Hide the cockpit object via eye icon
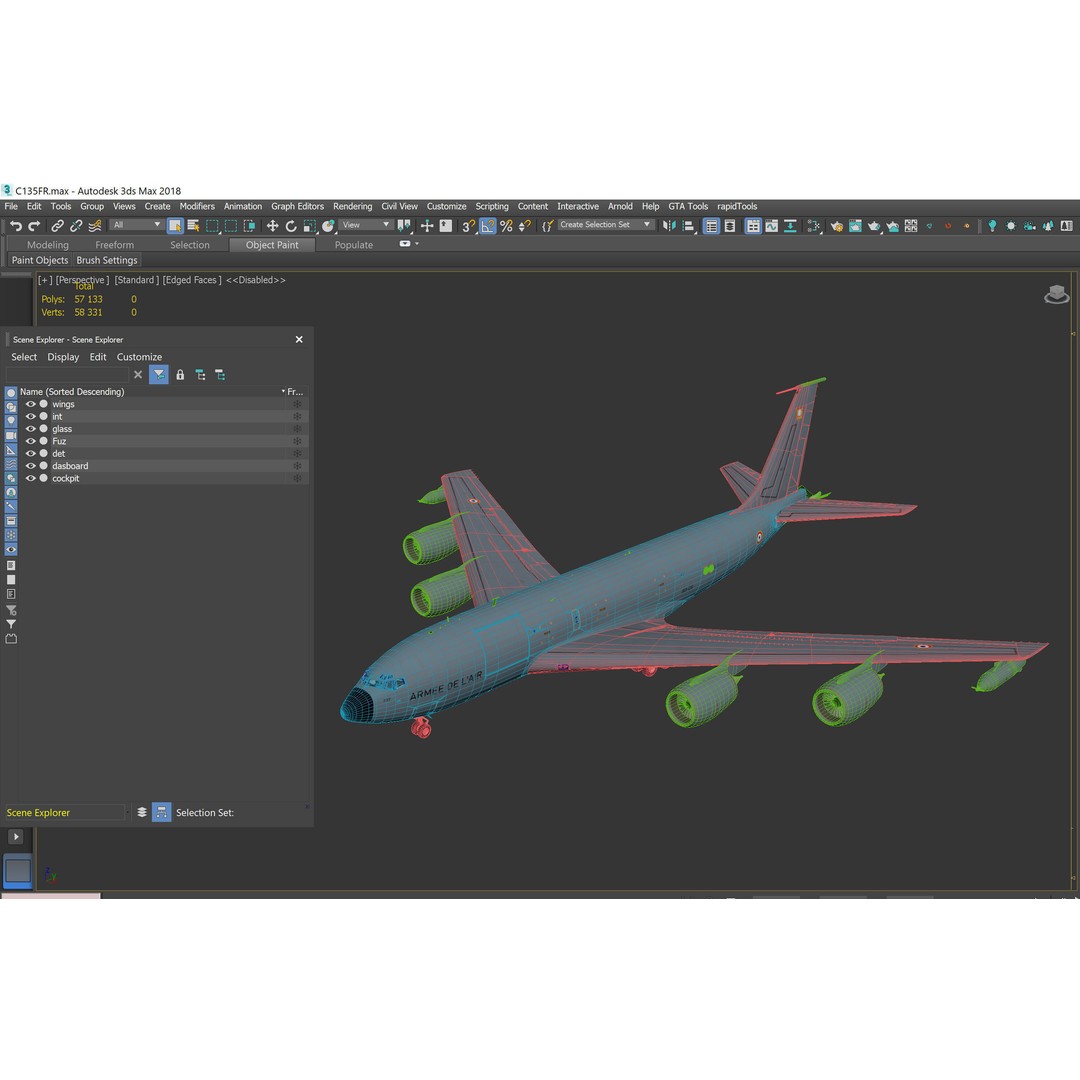 pyautogui.click(x=30, y=479)
